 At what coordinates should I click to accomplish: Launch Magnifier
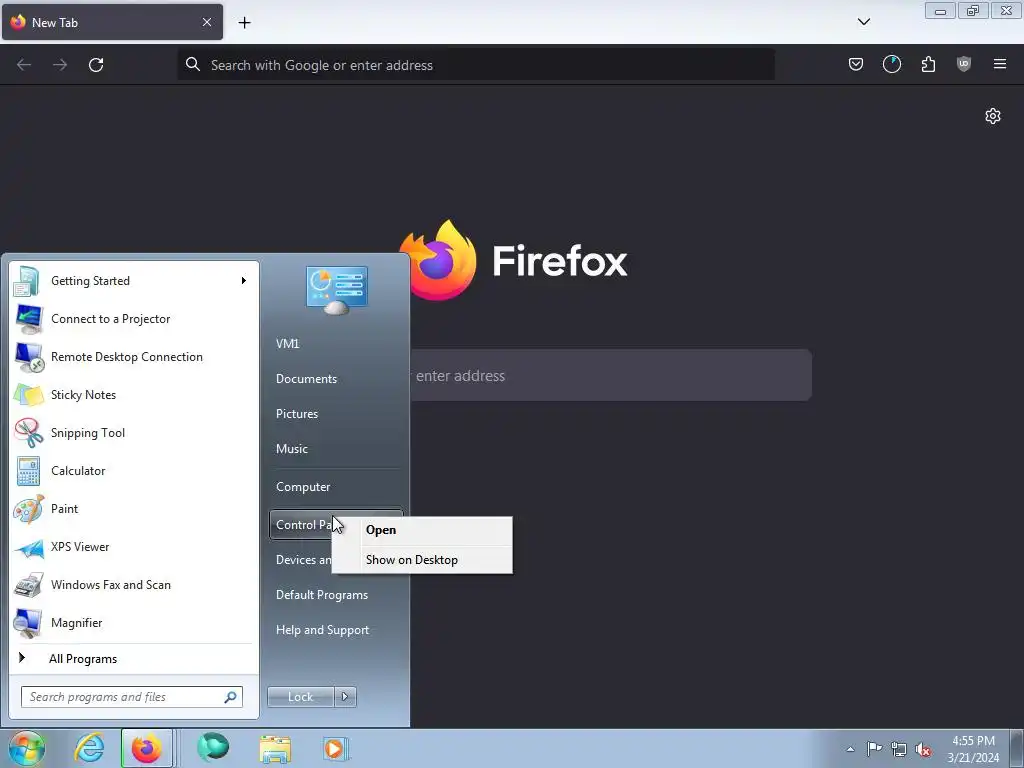point(134,622)
